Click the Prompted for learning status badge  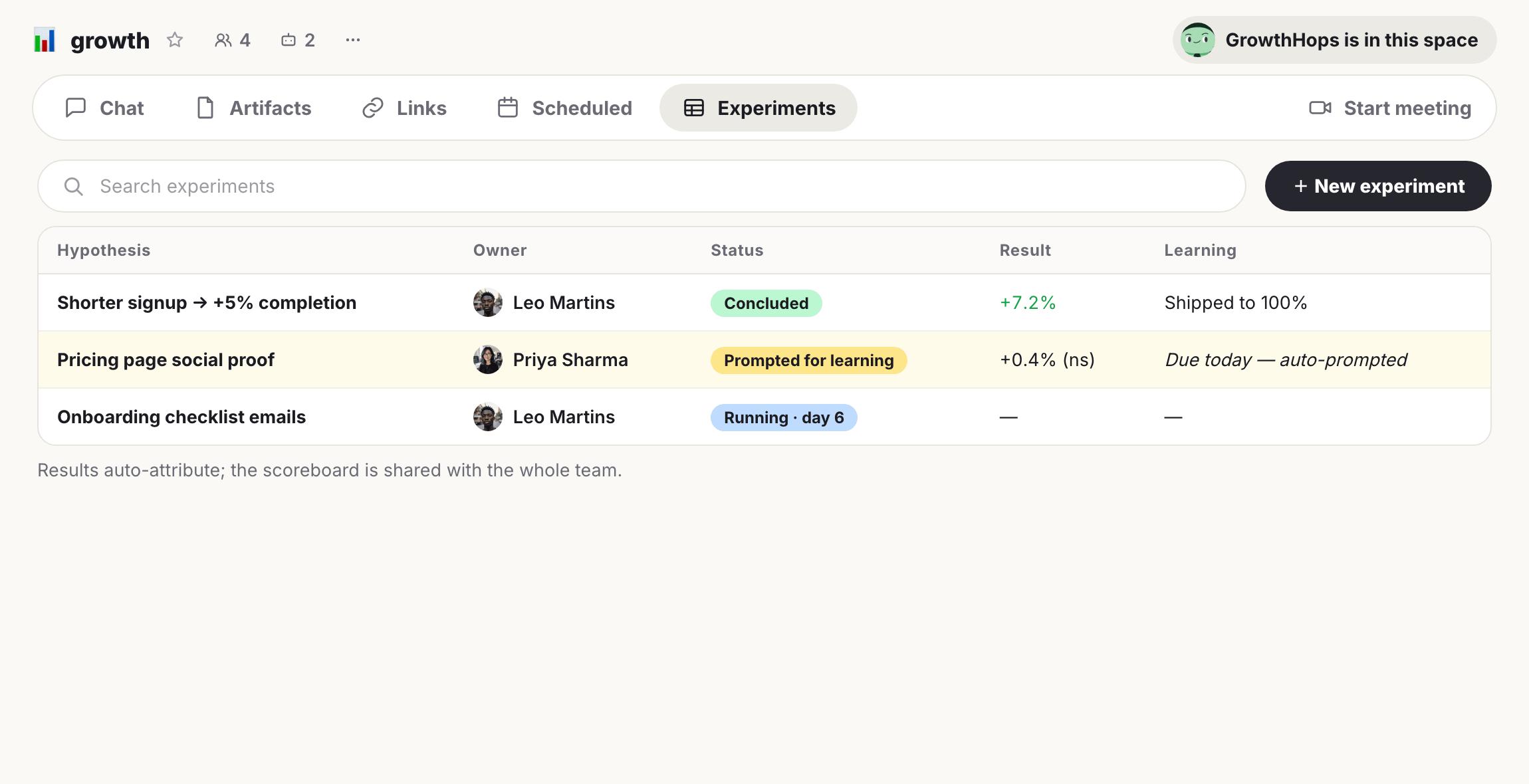tap(809, 360)
